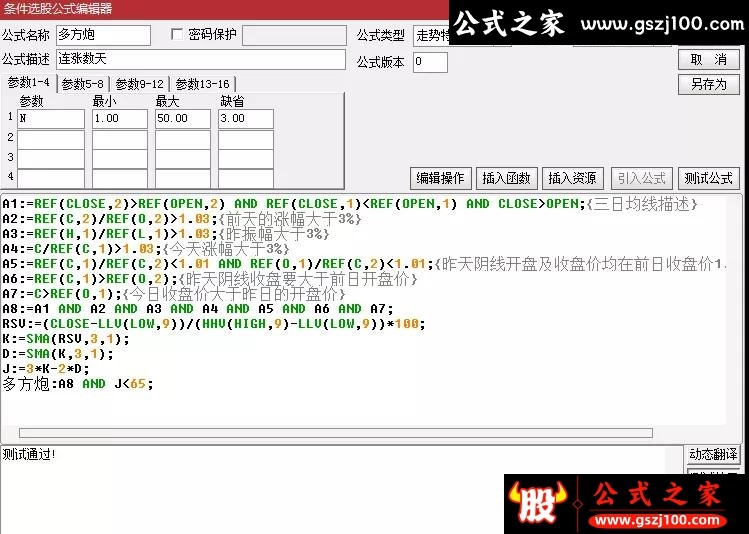Switch to the 参数5-8 tab

tap(83, 84)
